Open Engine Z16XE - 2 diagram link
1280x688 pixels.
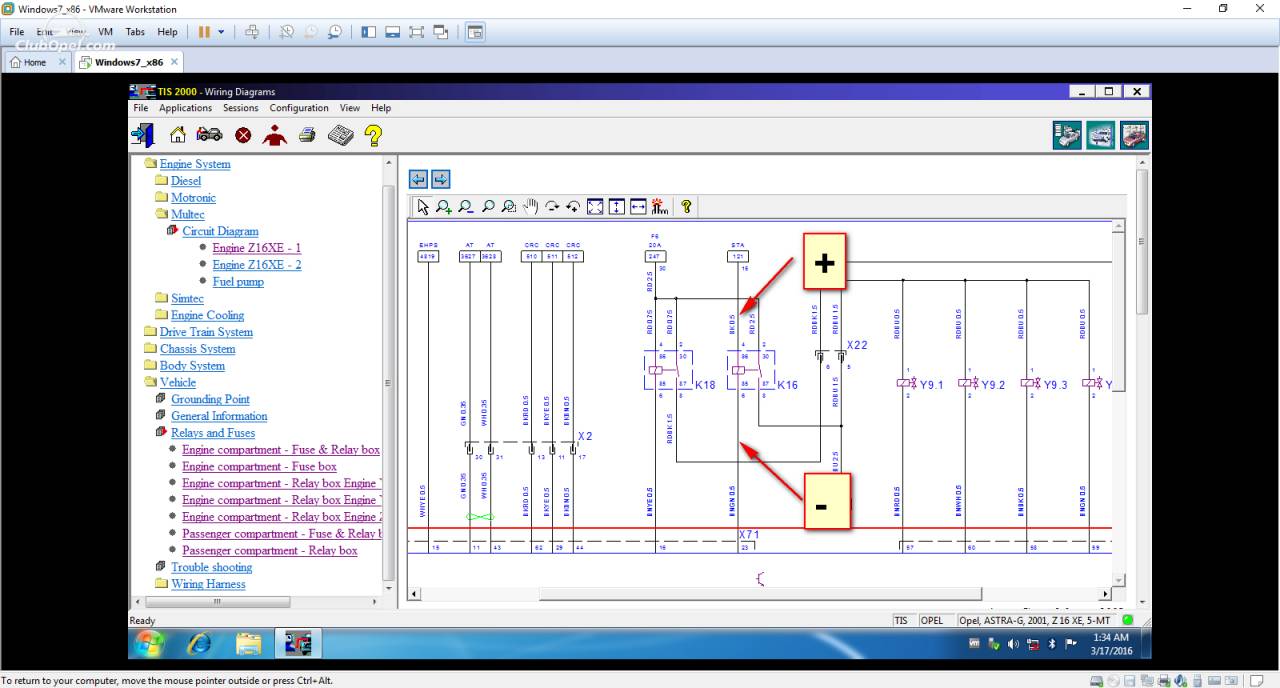tap(257, 265)
